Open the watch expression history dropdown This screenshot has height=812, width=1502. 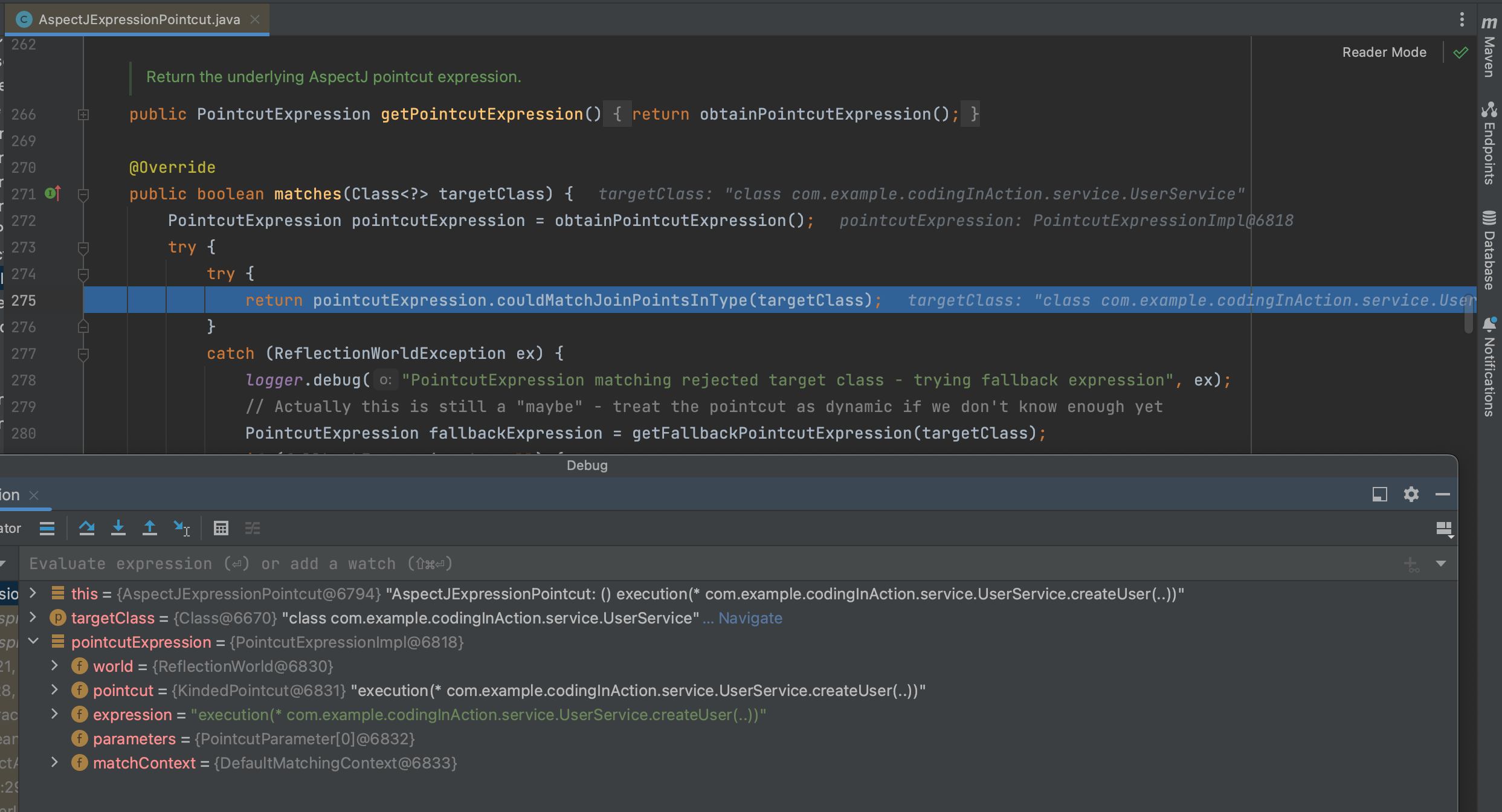point(1441,564)
